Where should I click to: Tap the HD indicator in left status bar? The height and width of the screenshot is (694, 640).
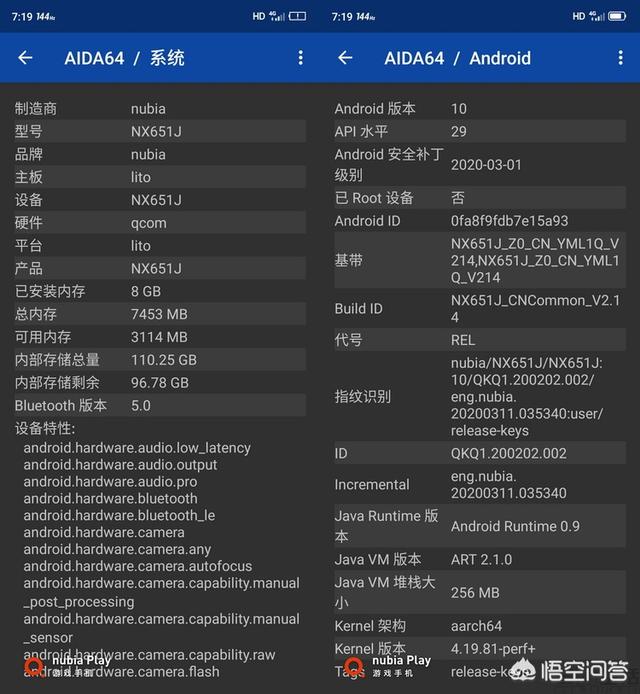(259, 16)
